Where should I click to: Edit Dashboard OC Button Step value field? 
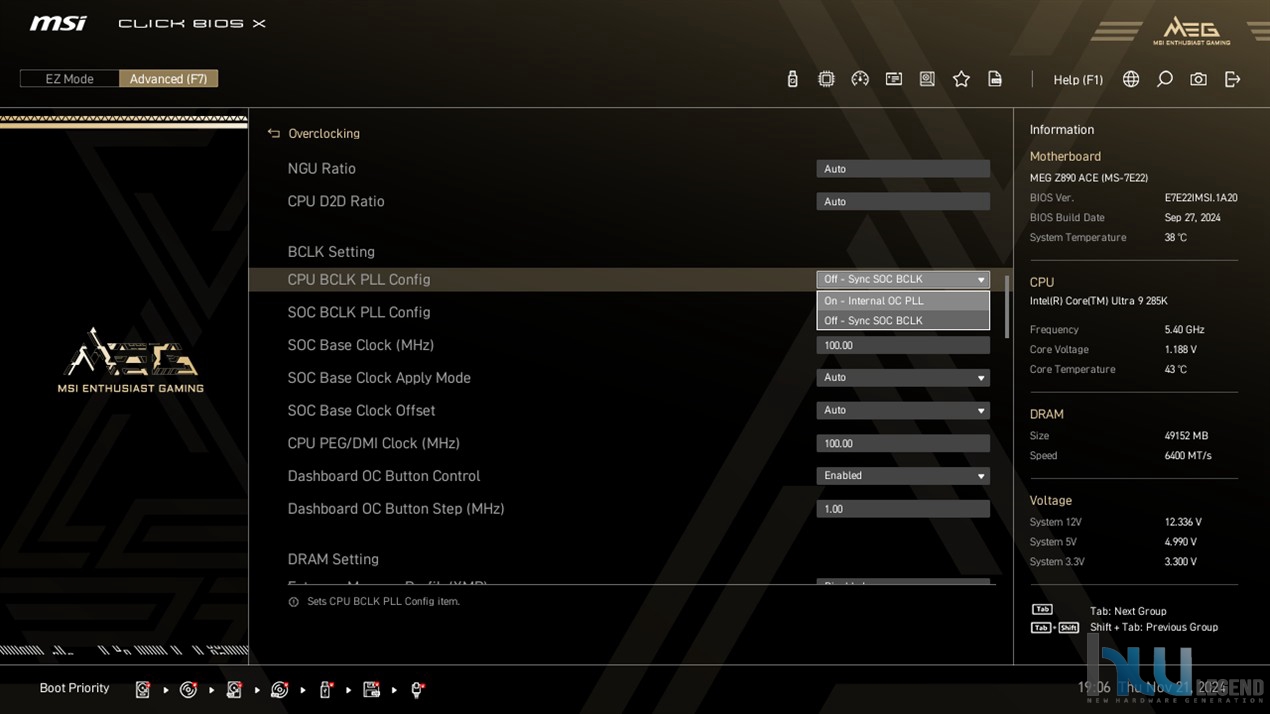(903, 509)
